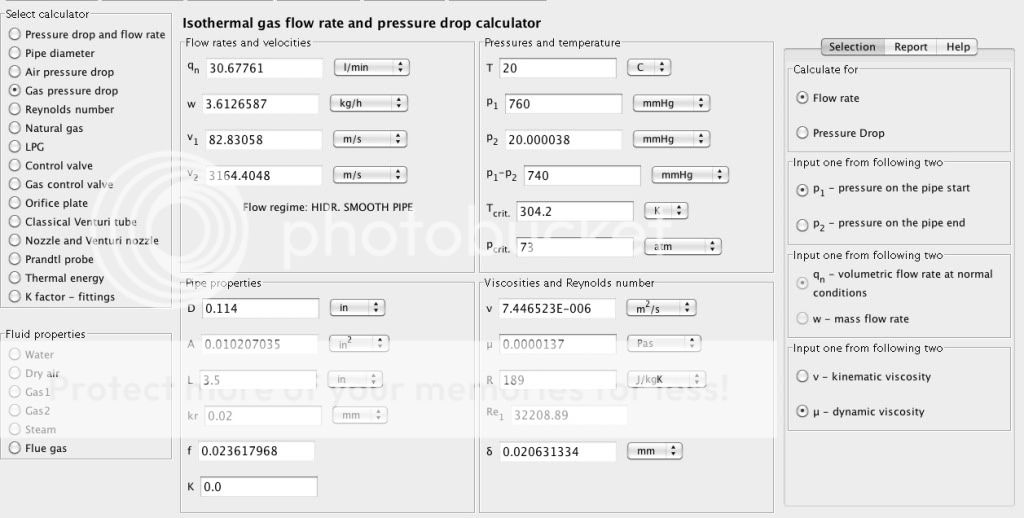Switch to the Report tab
Screen dimensions: 1024x518
point(910,46)
